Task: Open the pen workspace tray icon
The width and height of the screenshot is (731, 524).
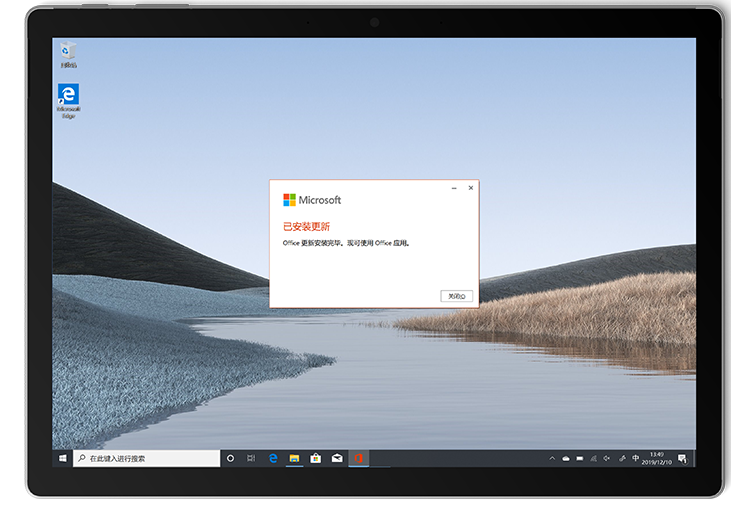Action: point(622,458)
